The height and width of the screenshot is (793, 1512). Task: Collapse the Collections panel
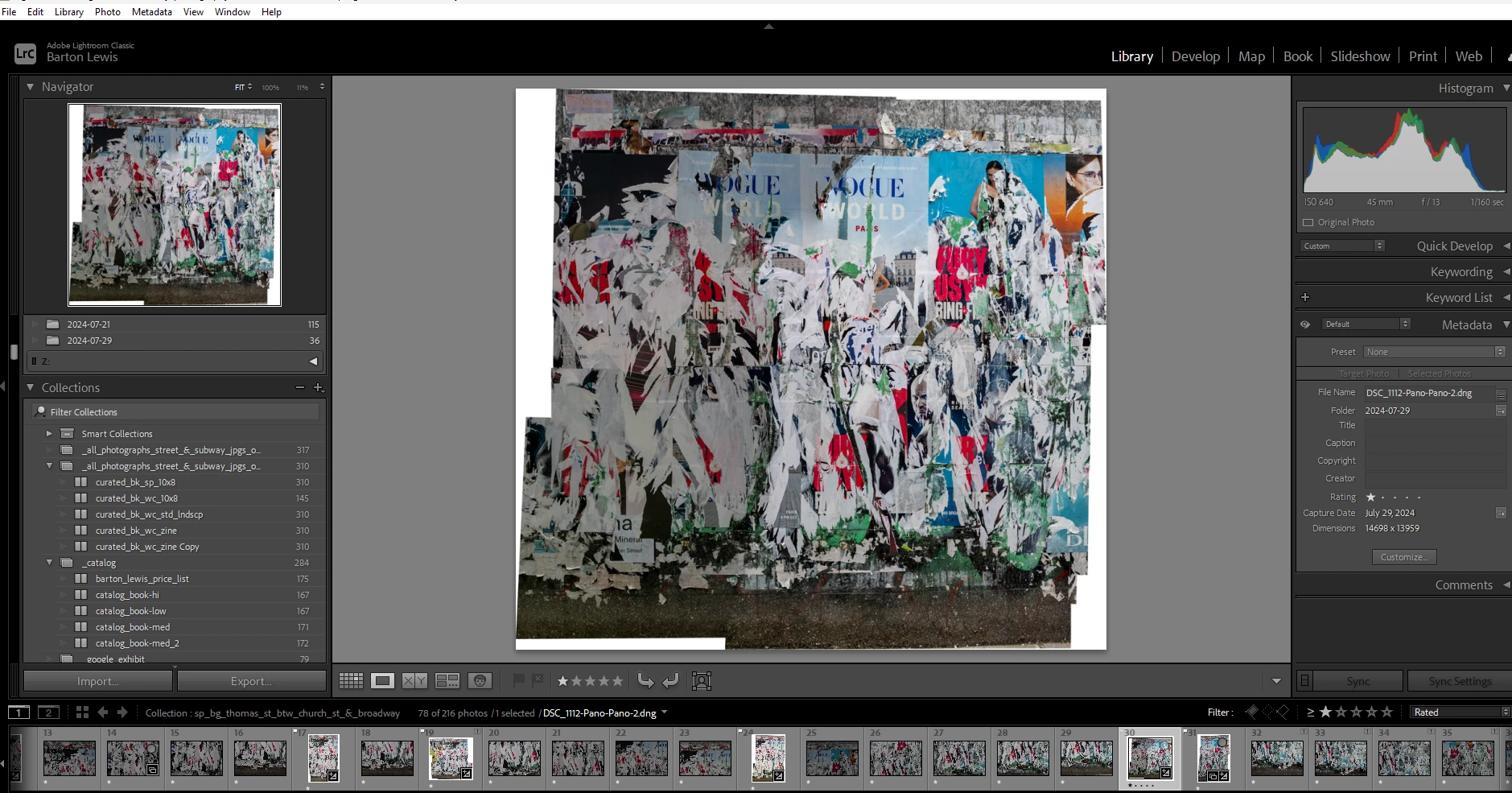point(30,388)
